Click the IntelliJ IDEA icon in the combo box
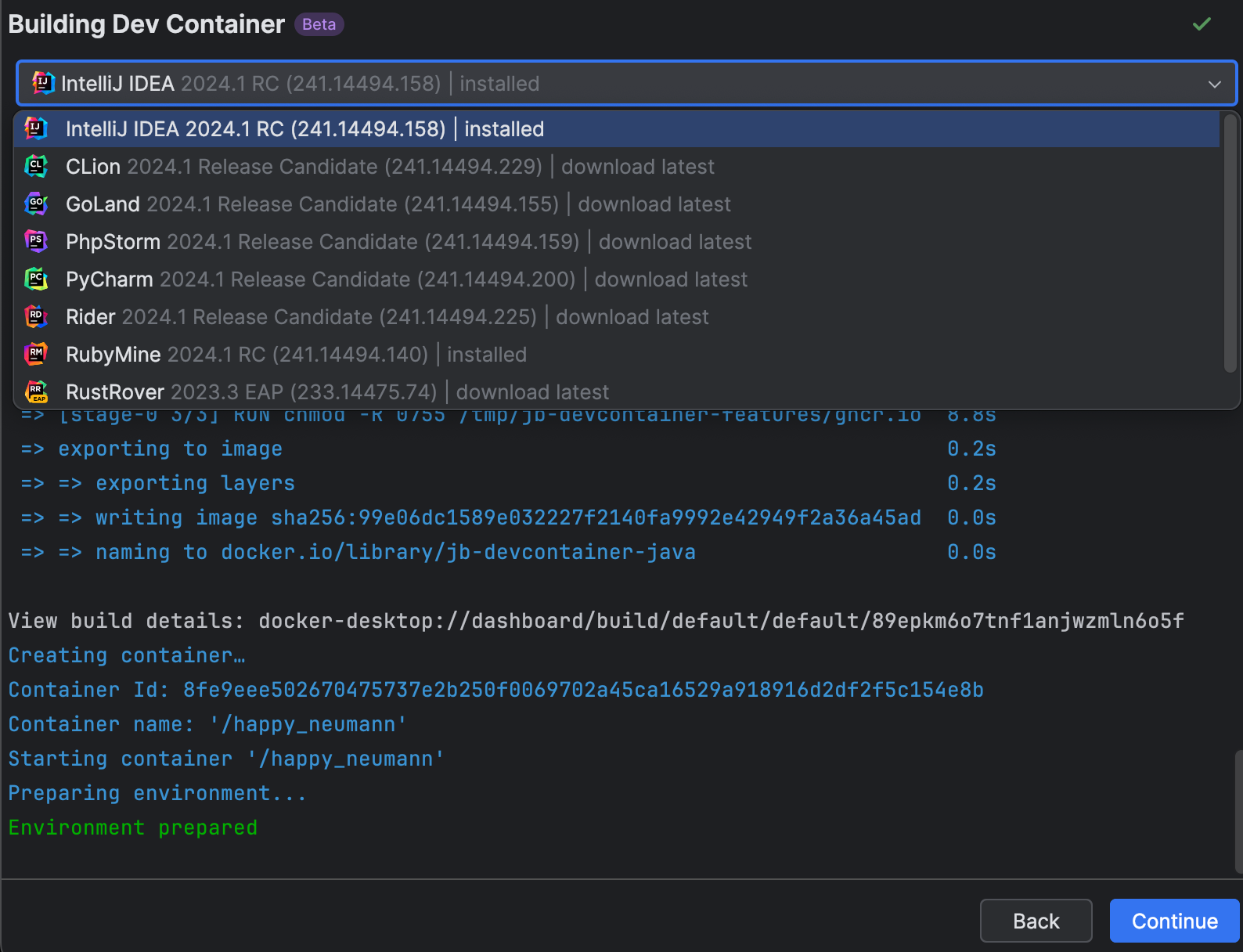This screenshot has height=952, width=1243. 43,82
